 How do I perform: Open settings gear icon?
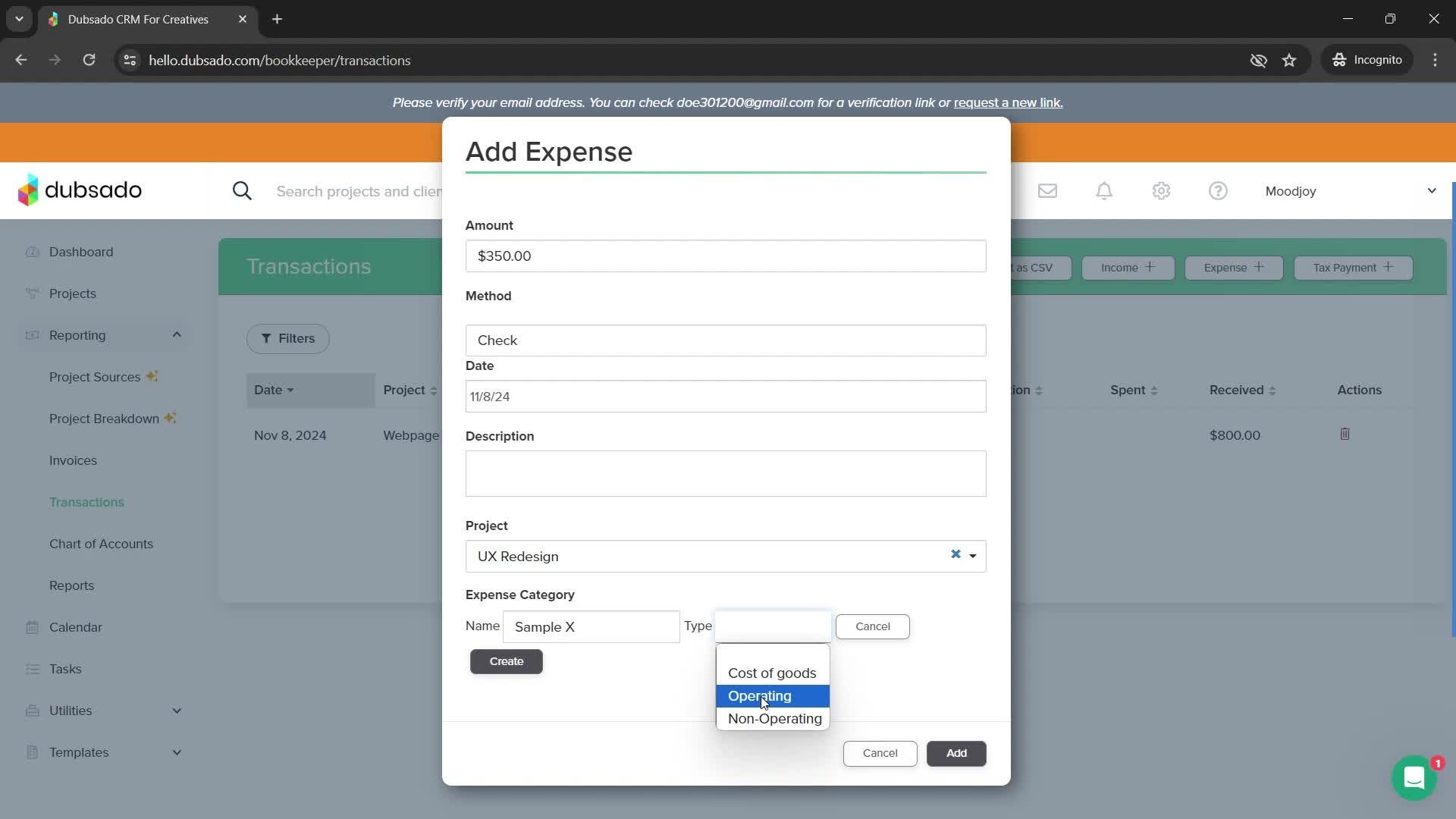pyautogui.click(x=1161, y=191)
